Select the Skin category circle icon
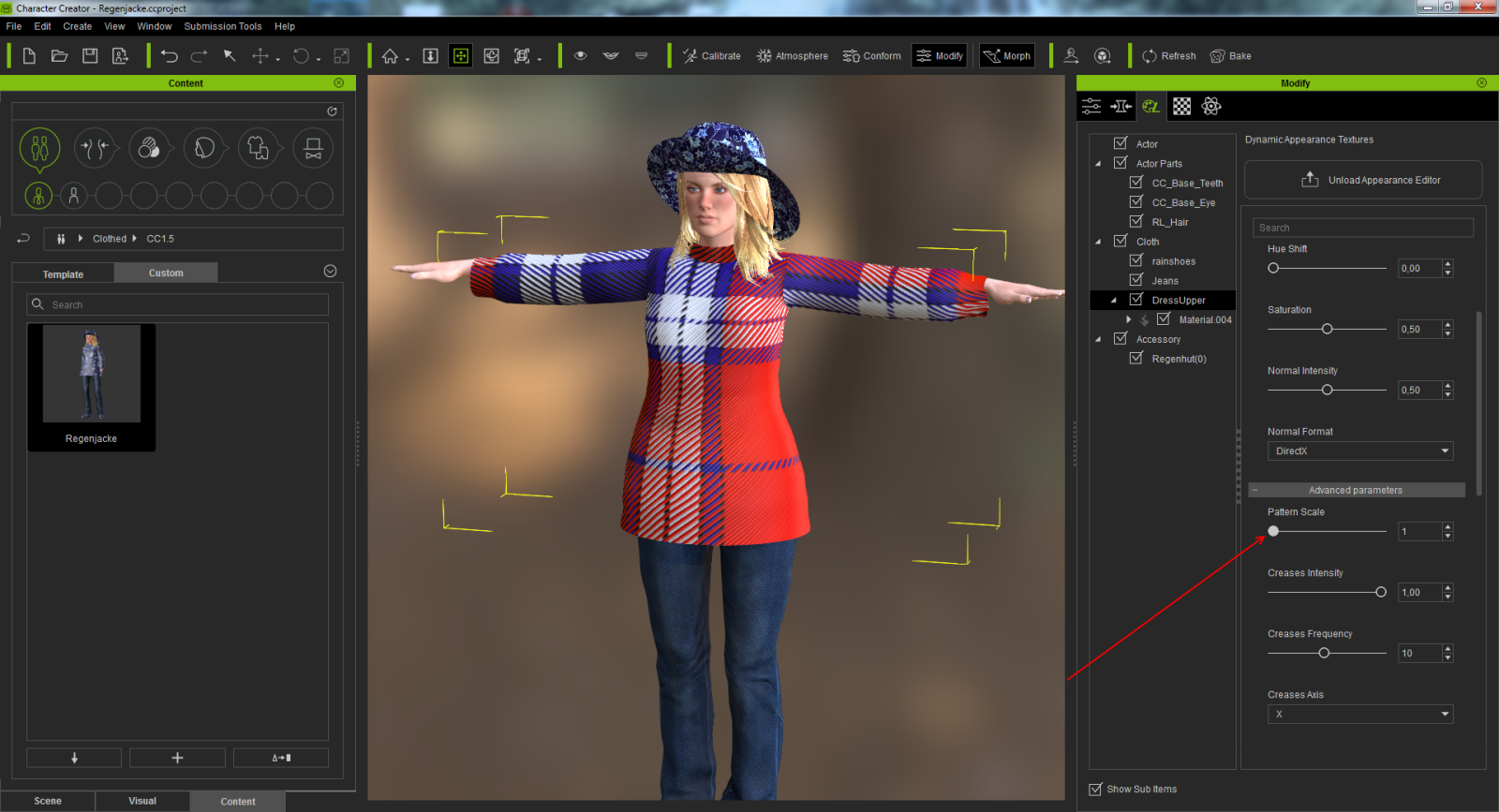This screenshot has width=1499, height=812. tap(149, 148)
